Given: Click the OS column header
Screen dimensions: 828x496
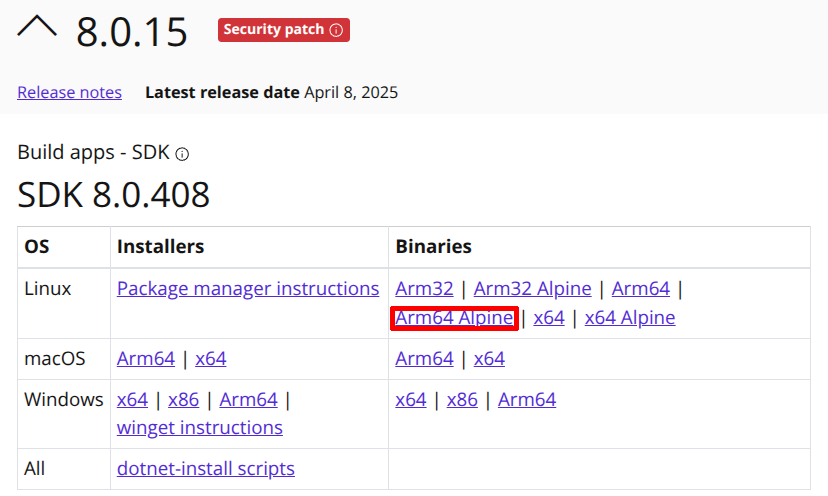Looking at the screenshot, I should [37, 247].
